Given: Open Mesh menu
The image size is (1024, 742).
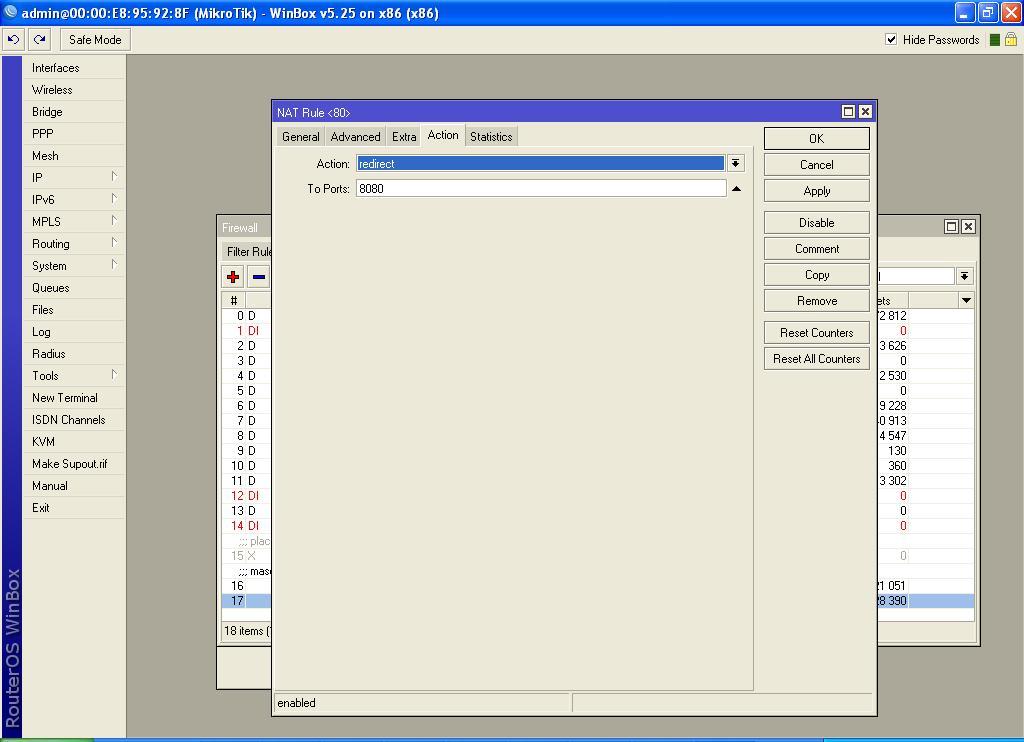Looking at the screenshot, I should 73,155.
